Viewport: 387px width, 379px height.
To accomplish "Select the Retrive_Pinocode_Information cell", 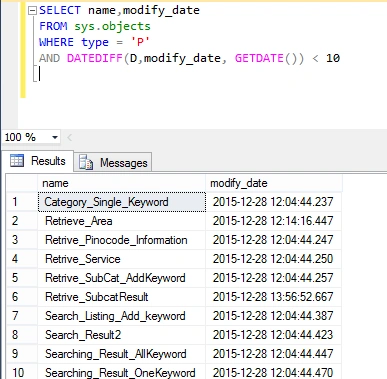I will tap(122, 240).
